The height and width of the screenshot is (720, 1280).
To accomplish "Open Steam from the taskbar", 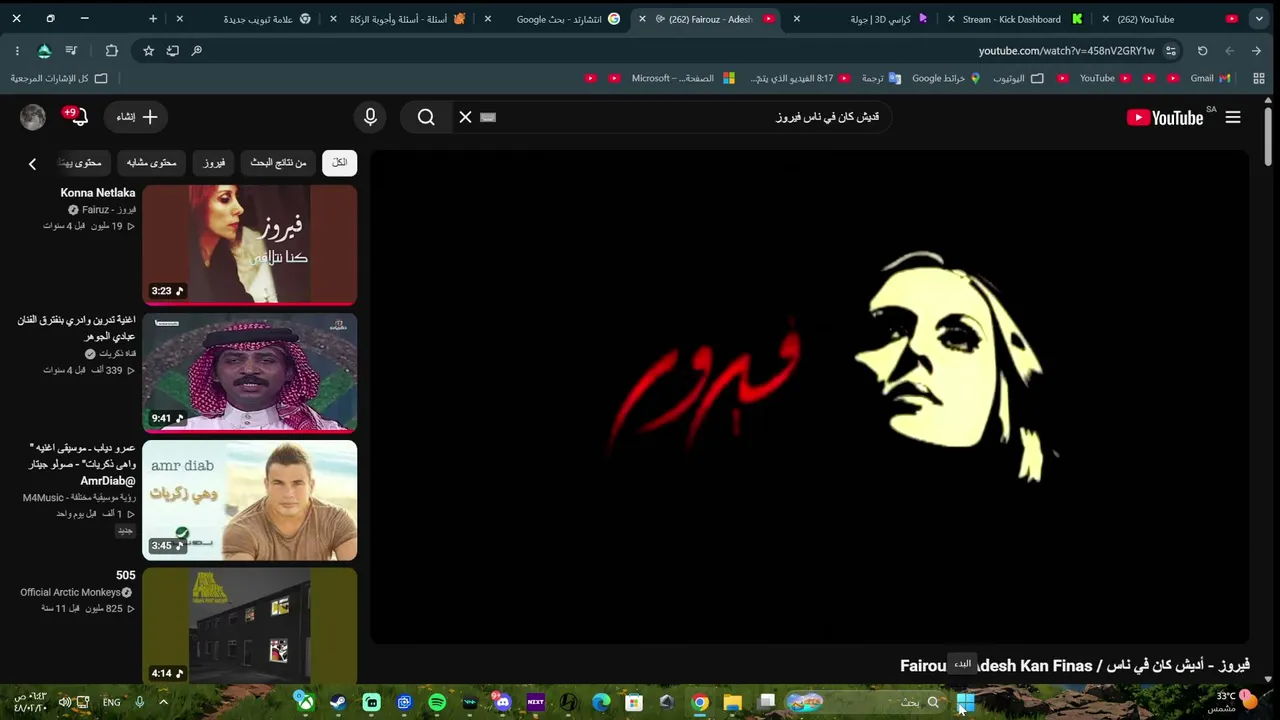I will [x=338, y=702].
